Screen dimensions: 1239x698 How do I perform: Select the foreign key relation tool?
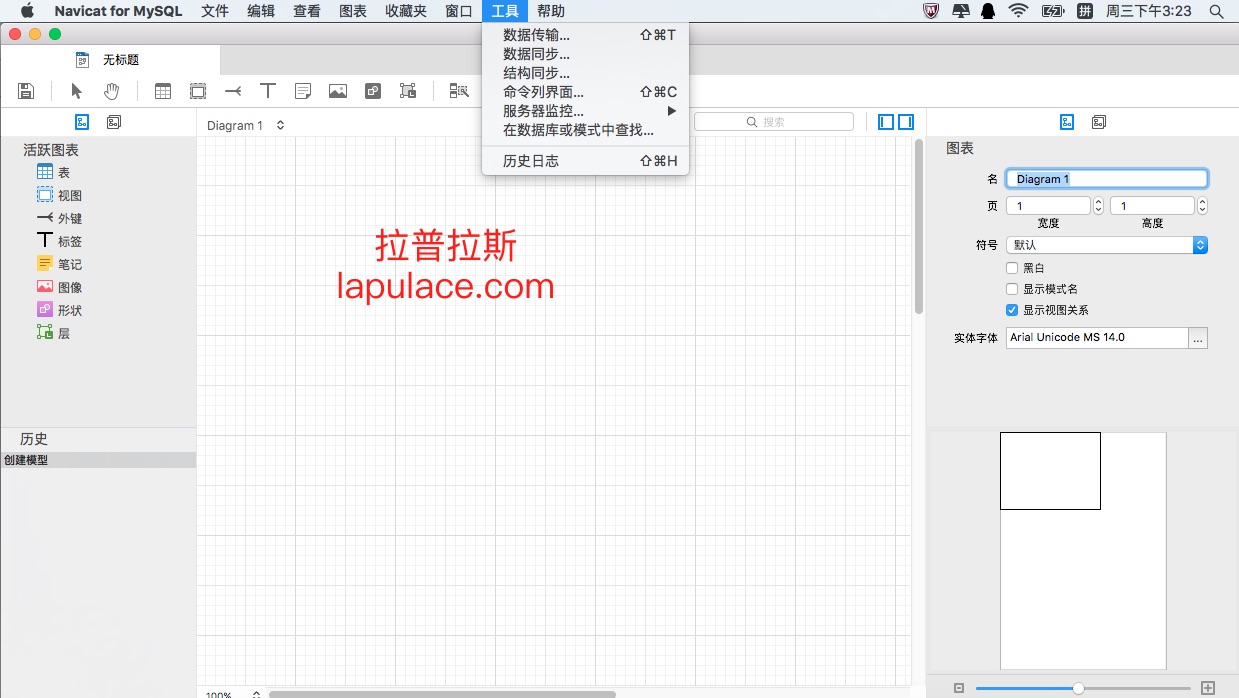(x=233, y=91)
